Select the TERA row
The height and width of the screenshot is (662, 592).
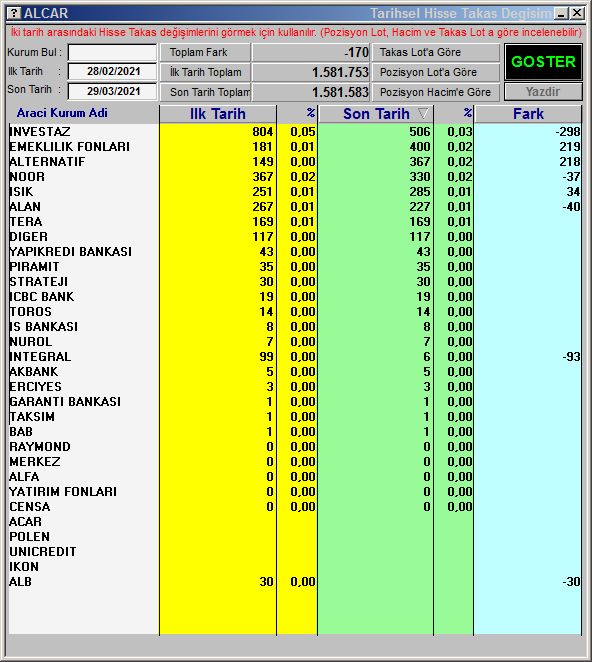pos(295,222)
